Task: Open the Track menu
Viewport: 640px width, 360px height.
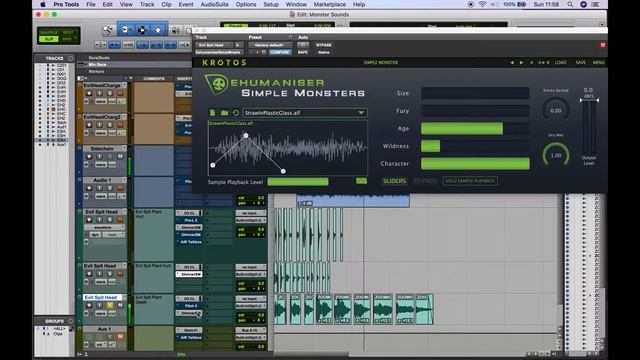Action: pyautogui.click(x=147, y=4)
